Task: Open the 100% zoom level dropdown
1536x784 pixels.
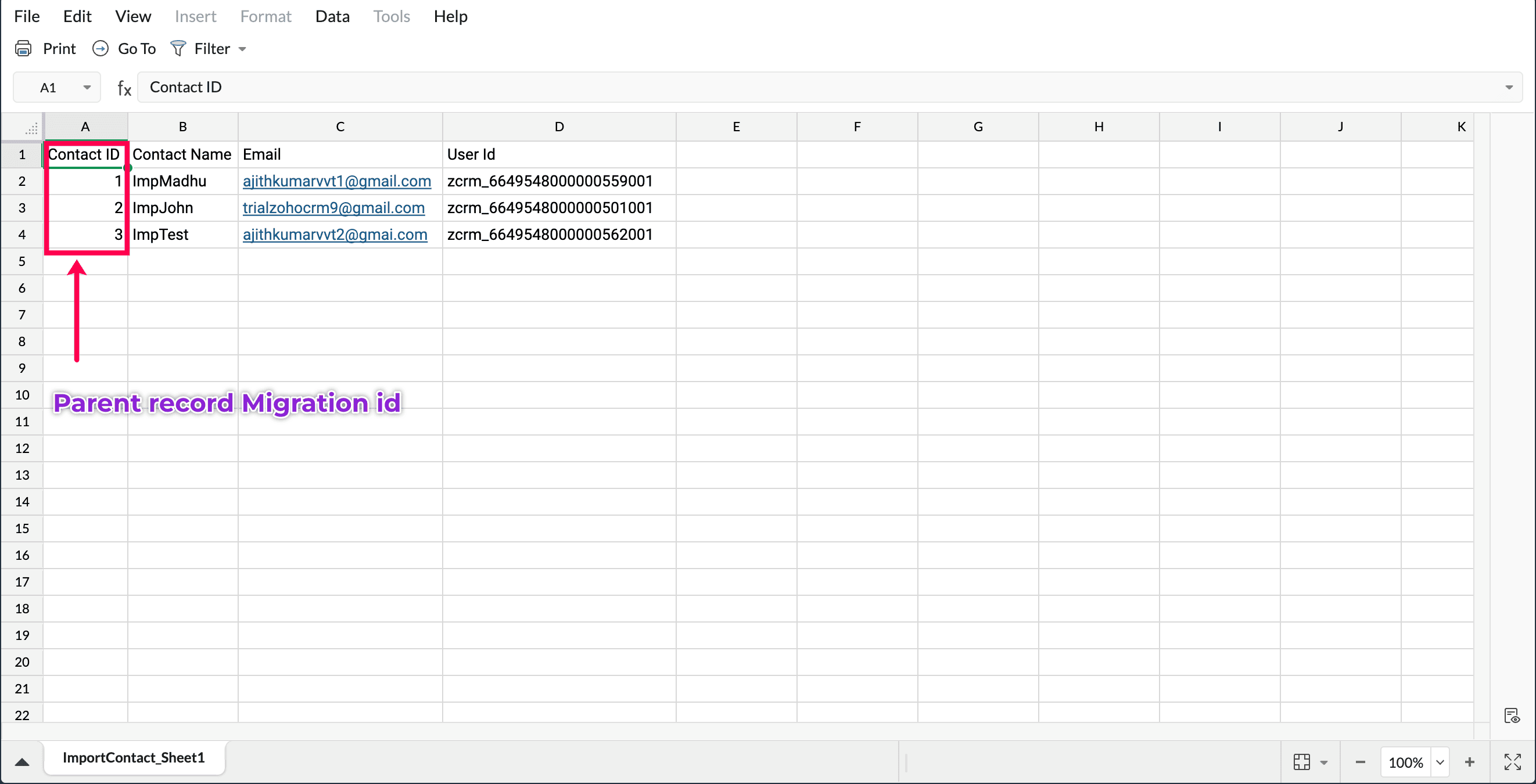Action: 1440,761
